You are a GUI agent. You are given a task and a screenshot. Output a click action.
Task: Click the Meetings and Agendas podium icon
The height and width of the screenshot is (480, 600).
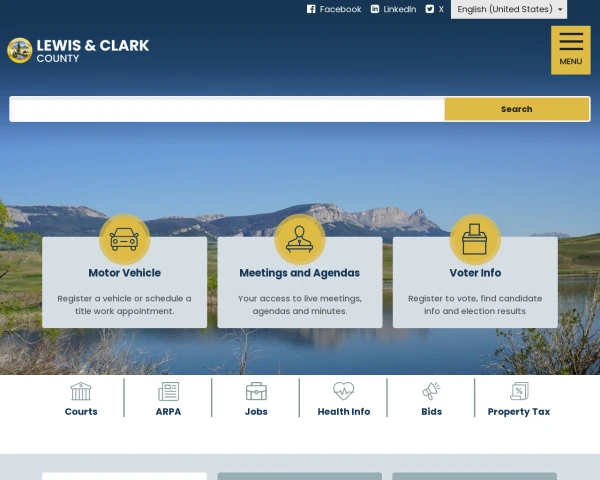click(x=300, y=239)
